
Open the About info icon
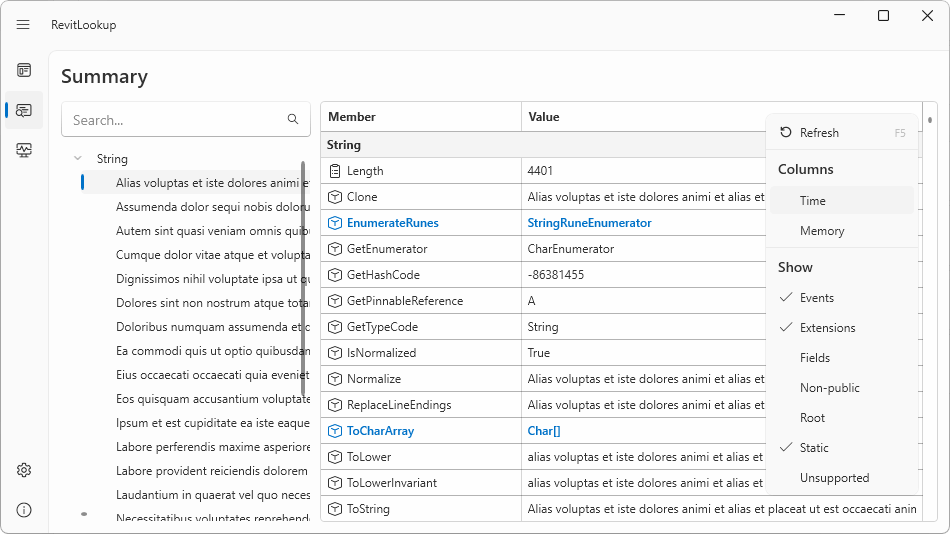tap(24, 510)
